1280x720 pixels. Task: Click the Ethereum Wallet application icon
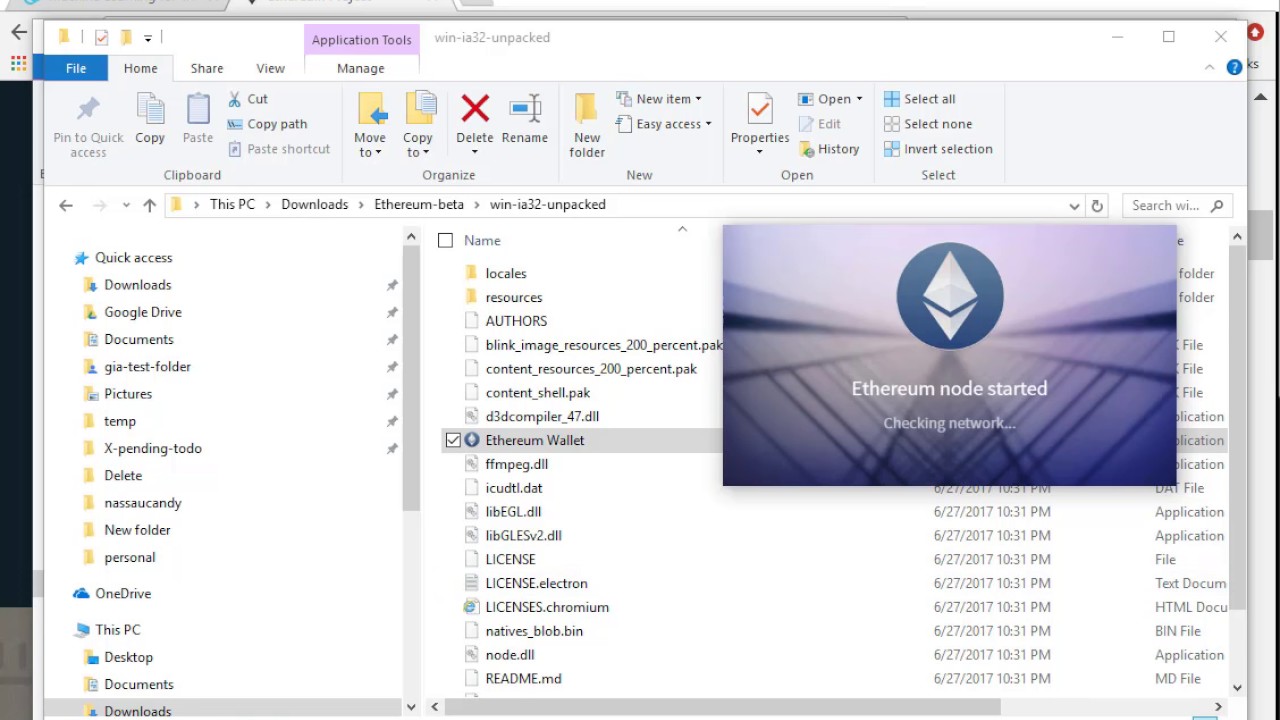(472, 440)
